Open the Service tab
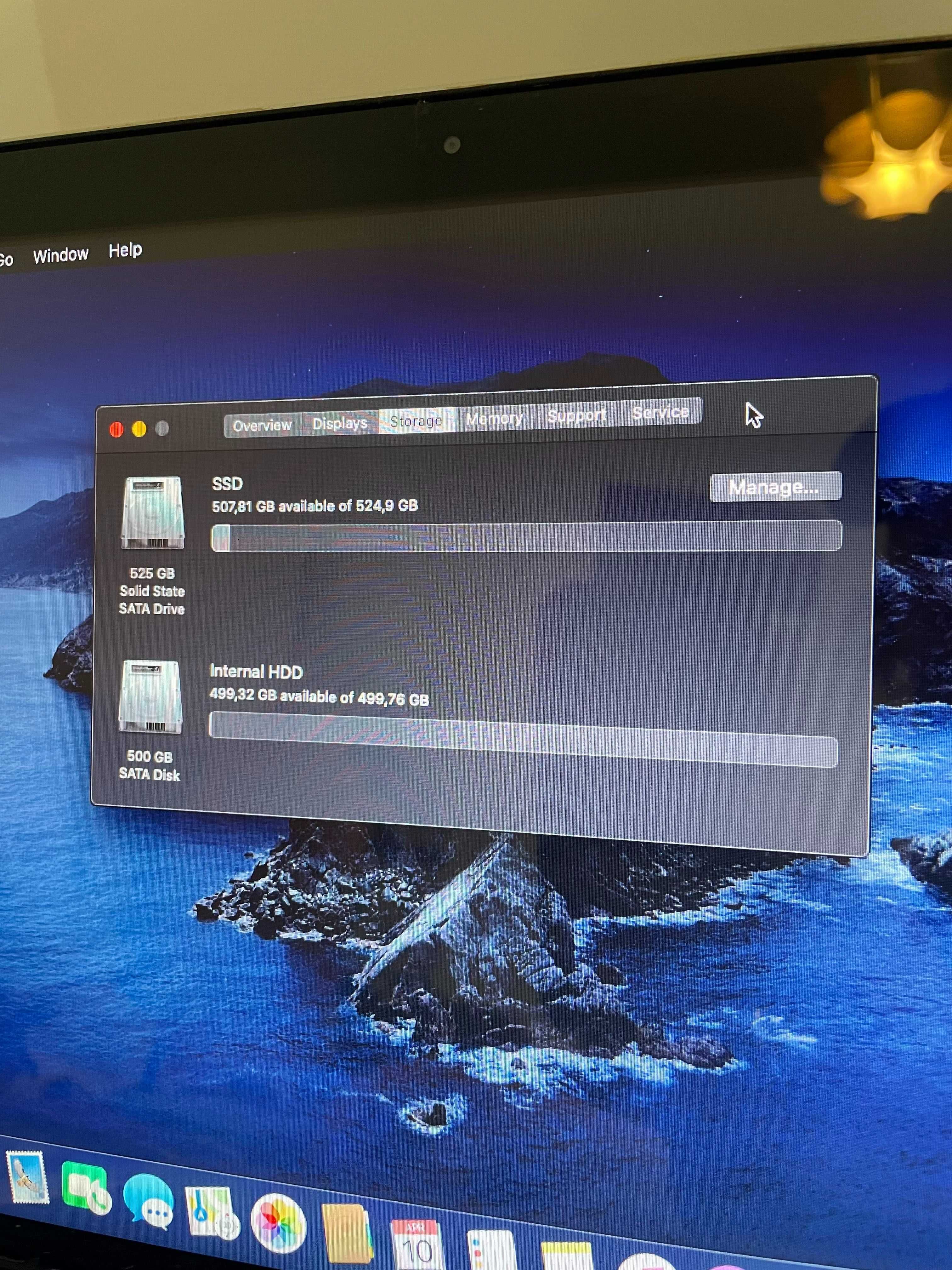 (660, 412)
